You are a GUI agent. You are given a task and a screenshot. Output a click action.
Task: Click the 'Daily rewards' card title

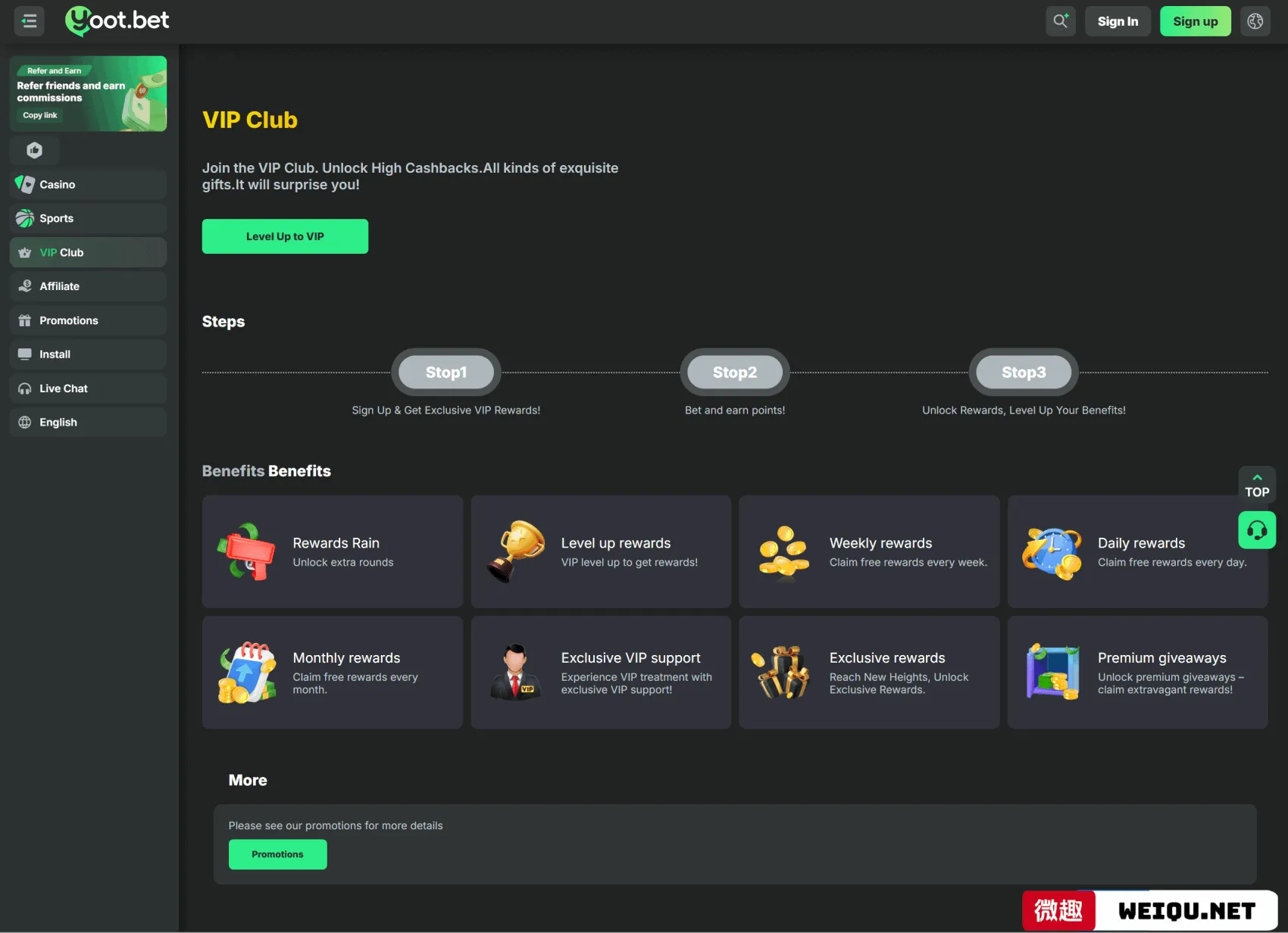pyautogui.click(x=1141, y=543)
